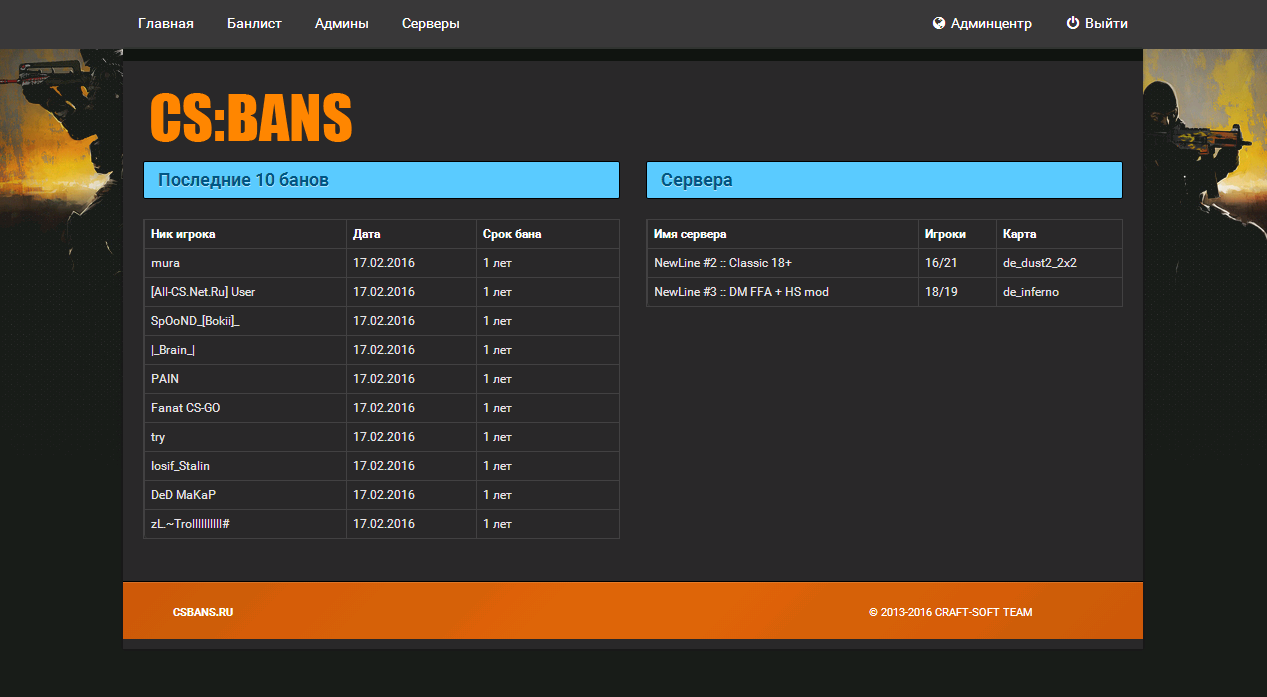Click the ban term in try's row
The width and height of the screenshot is (1267, 697).
[x=497, y=437]
